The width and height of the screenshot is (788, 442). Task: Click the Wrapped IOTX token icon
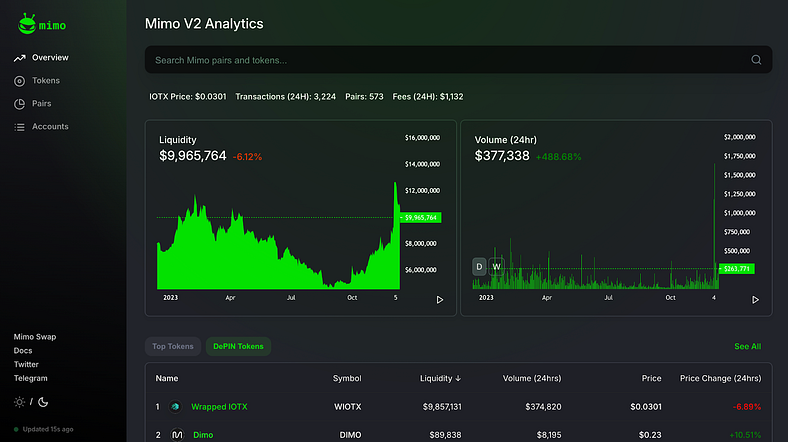175,407
